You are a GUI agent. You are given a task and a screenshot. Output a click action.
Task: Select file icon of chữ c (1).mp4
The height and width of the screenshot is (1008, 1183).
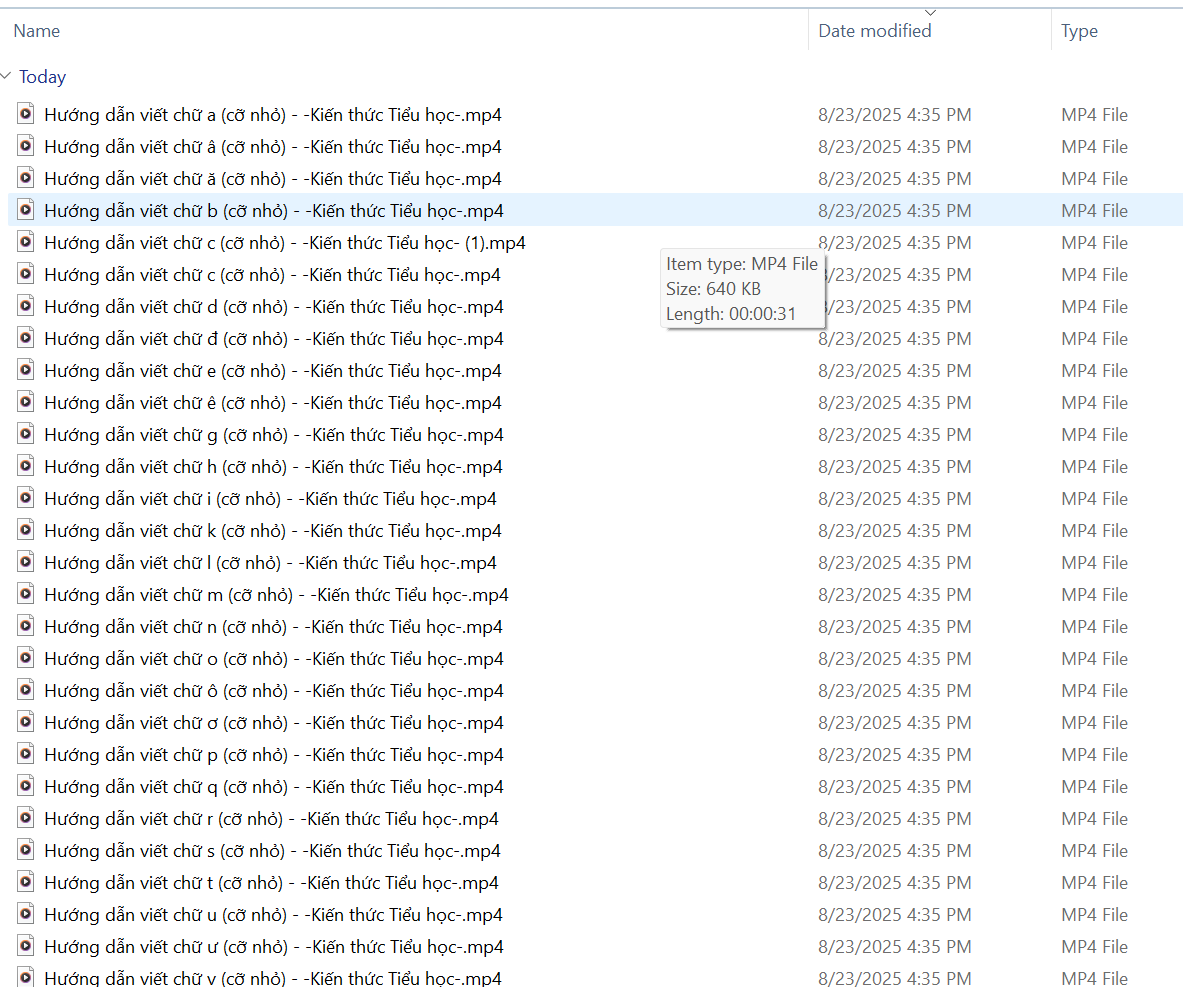[x=26, y=242]
